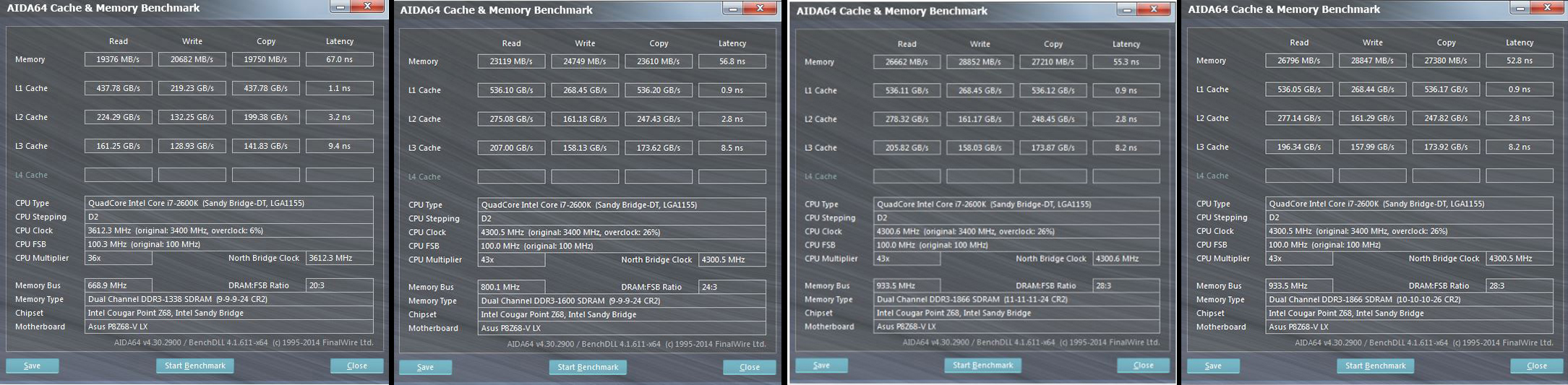Select the 26796 MB/s memory read value
This screenshot has width=1568, height=385.
coord(1299,61)
